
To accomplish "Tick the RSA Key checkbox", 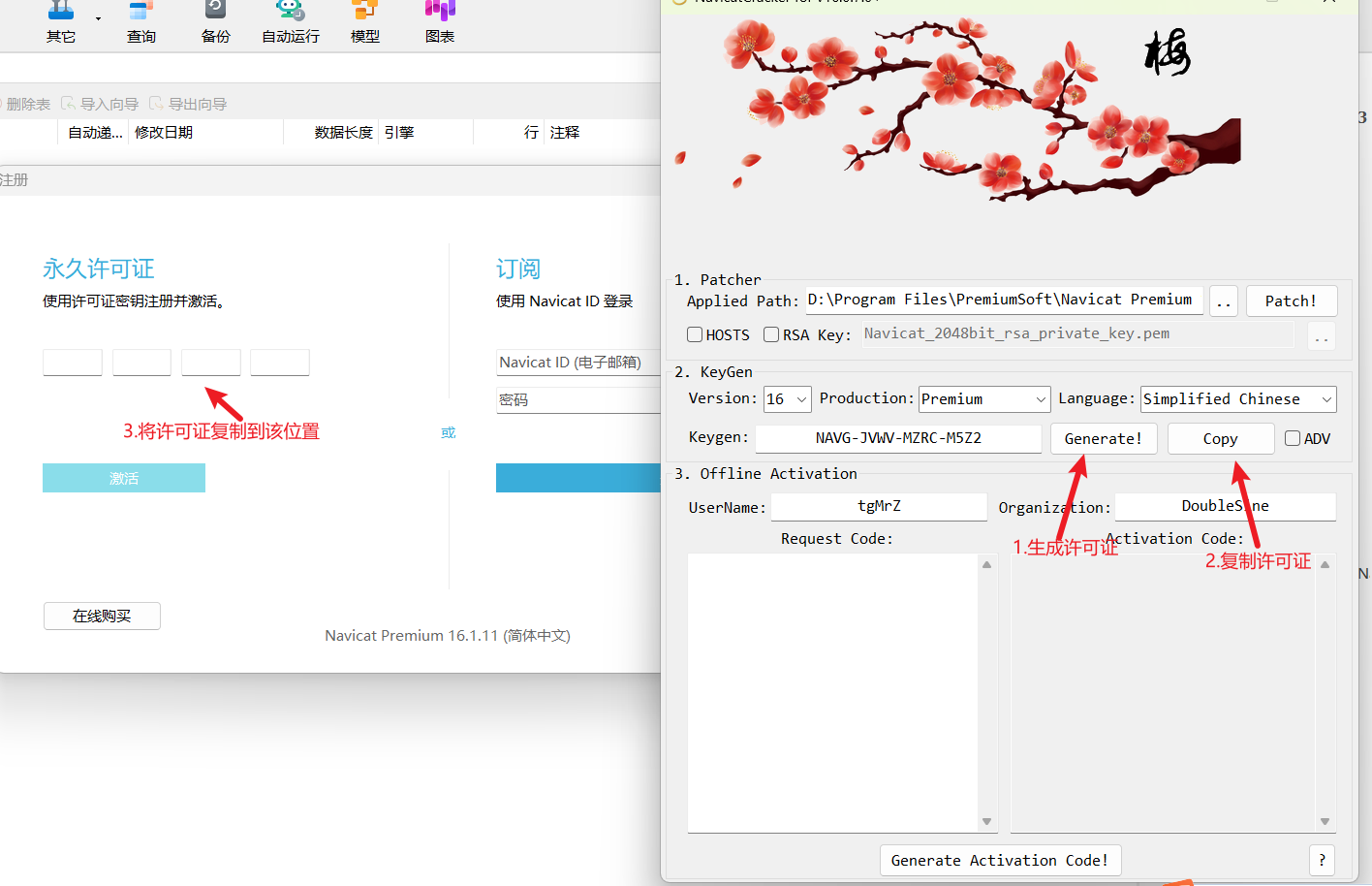I will [x=771, y=334].
